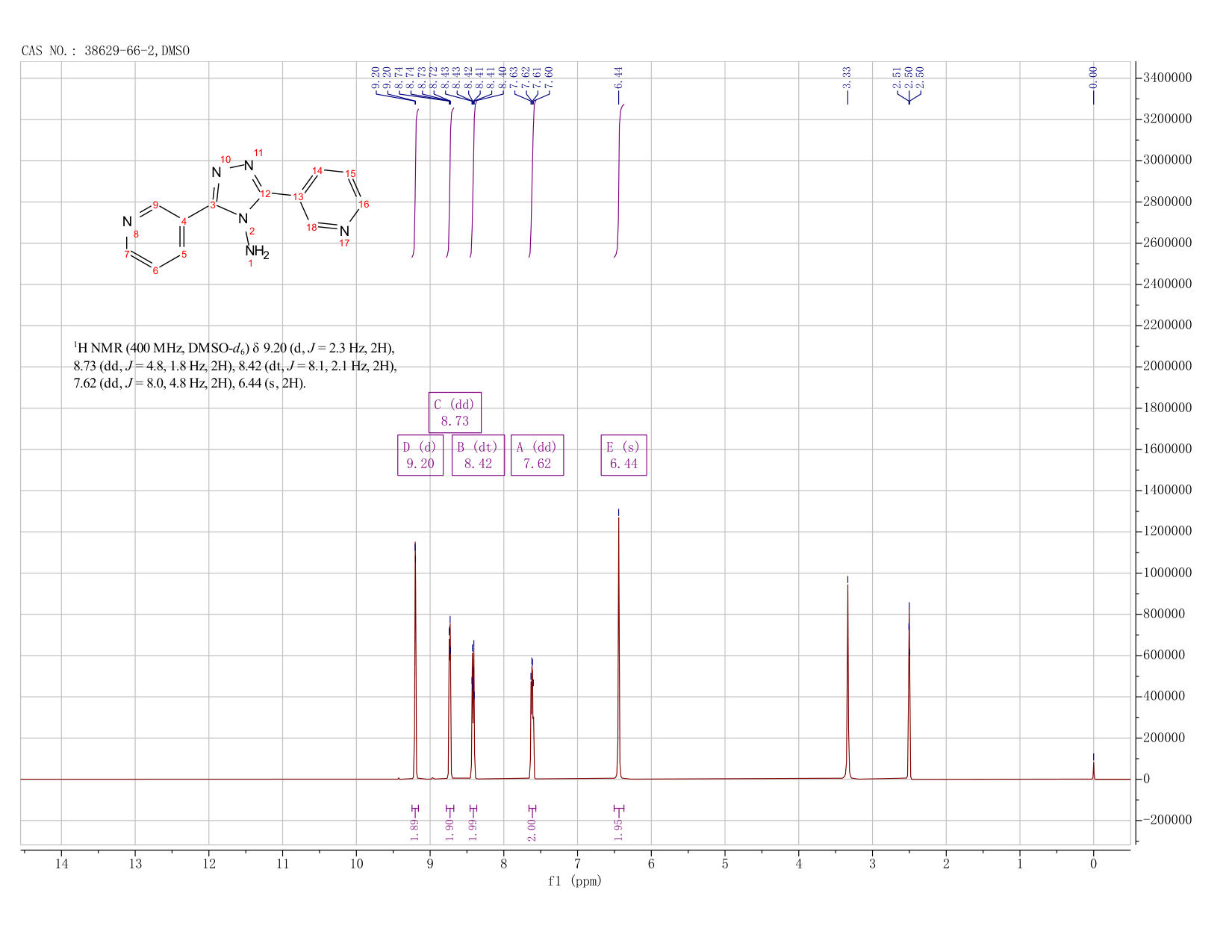Click the integral curve above the 6.44 peak
This screenshot has width=1232, height=952.
(619, 179)
